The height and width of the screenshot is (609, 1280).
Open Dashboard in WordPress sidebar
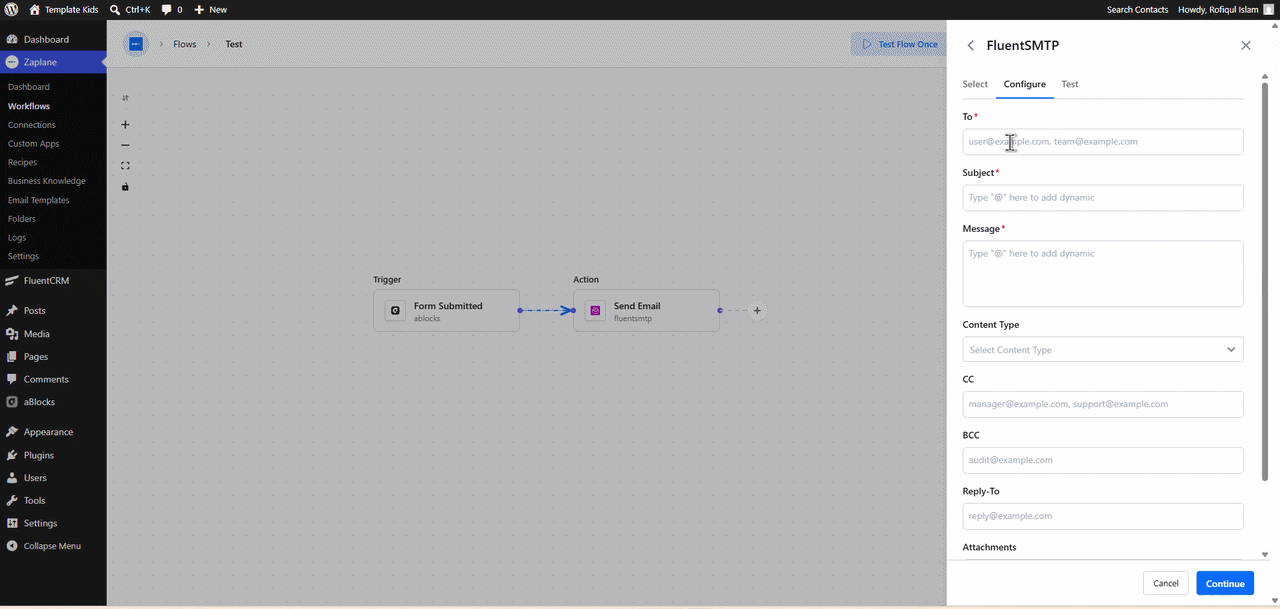click(46, 39)
